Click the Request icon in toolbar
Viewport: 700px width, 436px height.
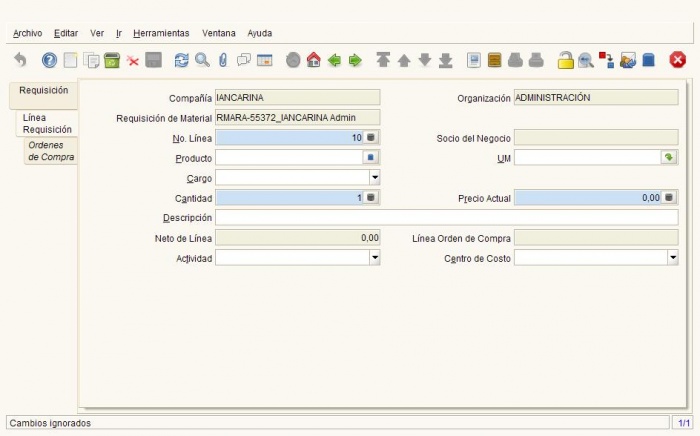point(628,60)
